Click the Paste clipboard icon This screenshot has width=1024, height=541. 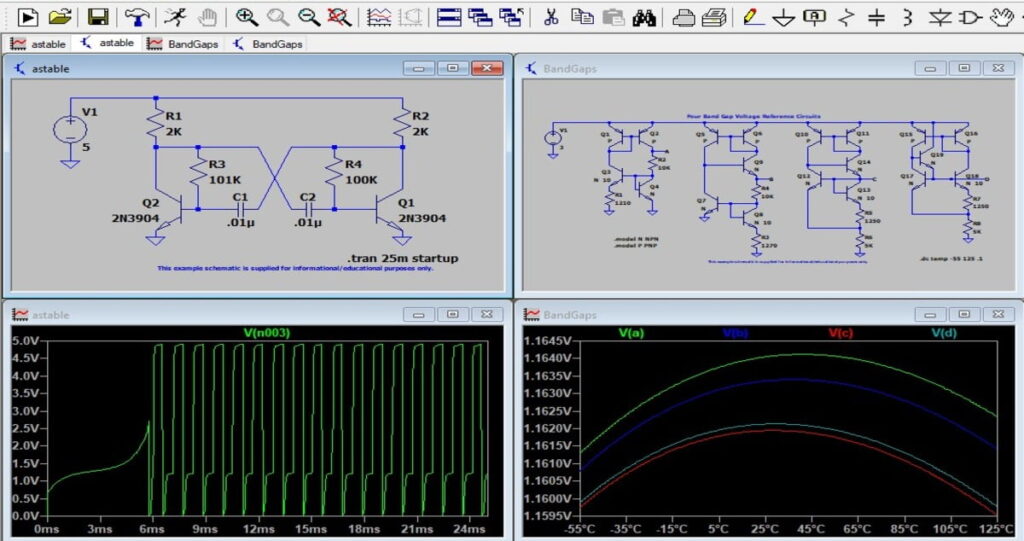point(613,17)
